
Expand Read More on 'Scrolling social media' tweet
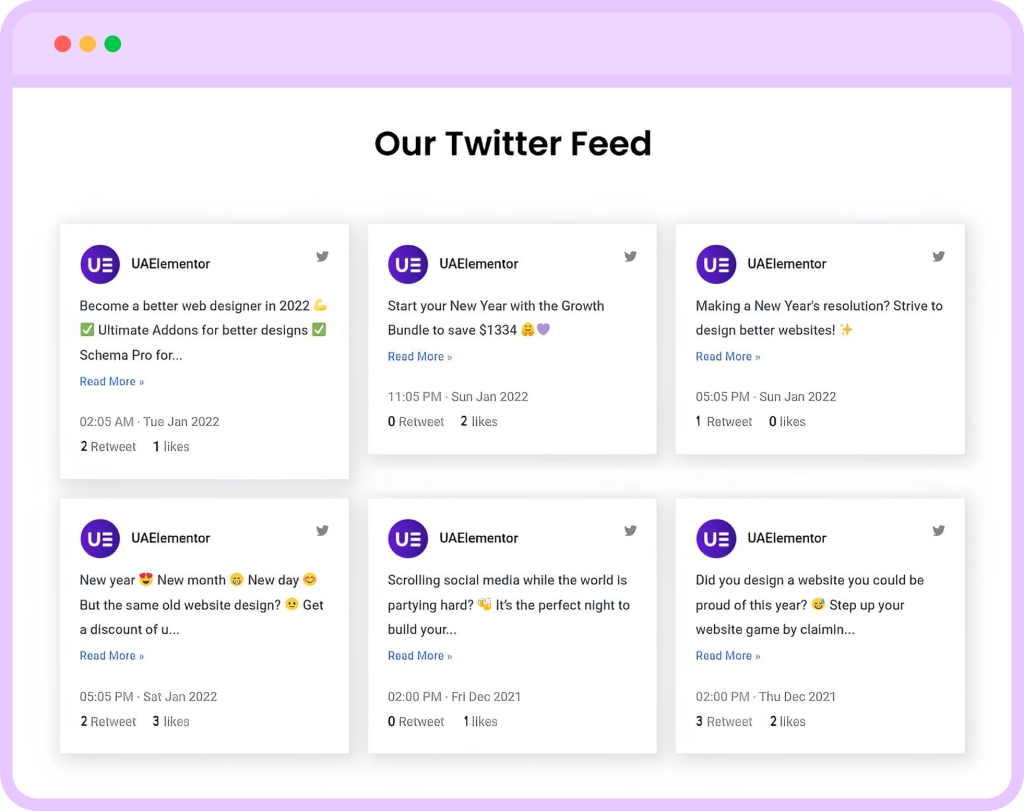click(420, 656)
